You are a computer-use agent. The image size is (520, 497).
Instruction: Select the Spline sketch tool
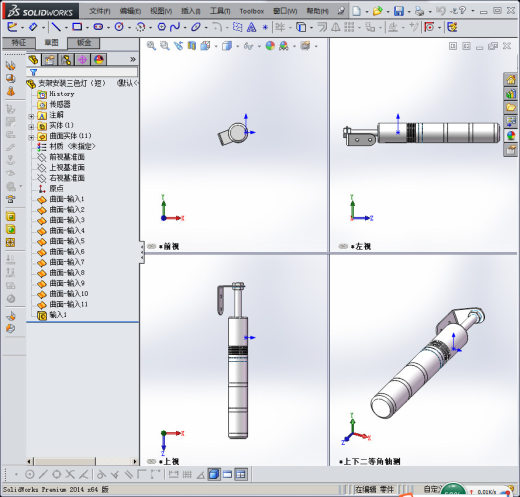coord(175,27)
